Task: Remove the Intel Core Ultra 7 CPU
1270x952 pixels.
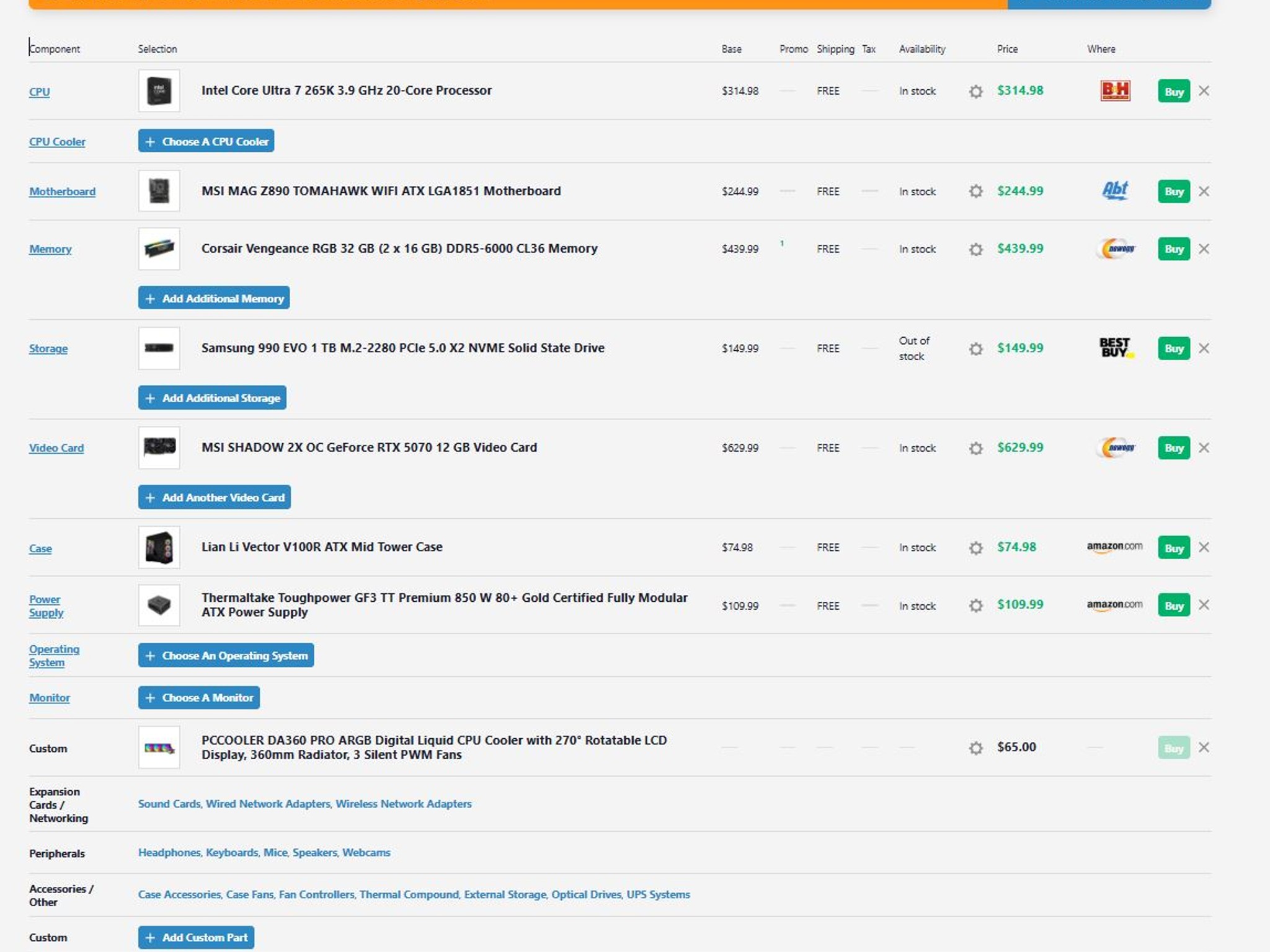Action: coord(1204,91)
